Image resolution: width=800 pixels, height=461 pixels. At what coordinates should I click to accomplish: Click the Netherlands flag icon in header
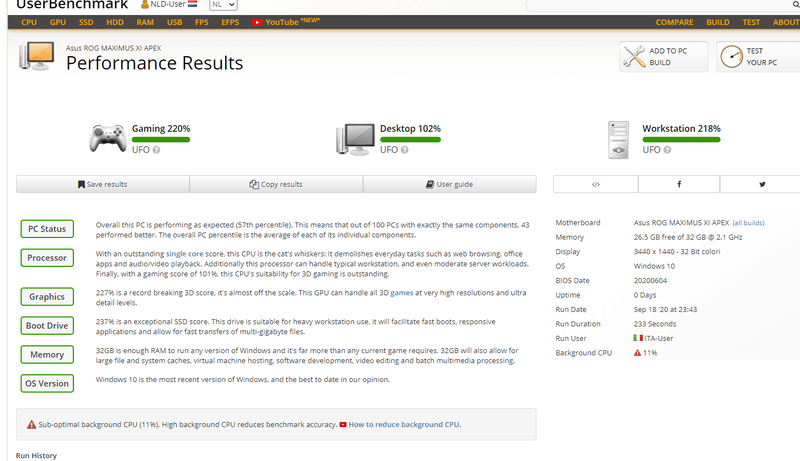[x=192, y=4]
